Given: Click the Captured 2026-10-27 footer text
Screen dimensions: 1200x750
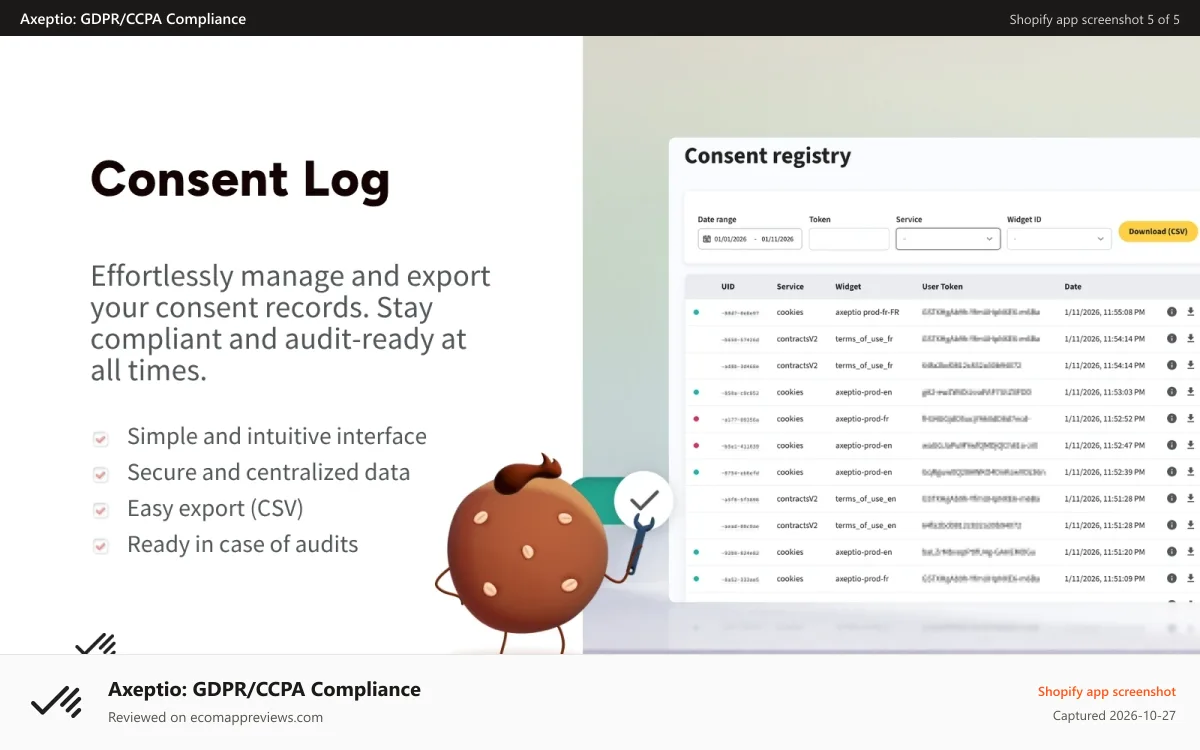Looking at the screenshot, I should click(x=1114, y=715).
